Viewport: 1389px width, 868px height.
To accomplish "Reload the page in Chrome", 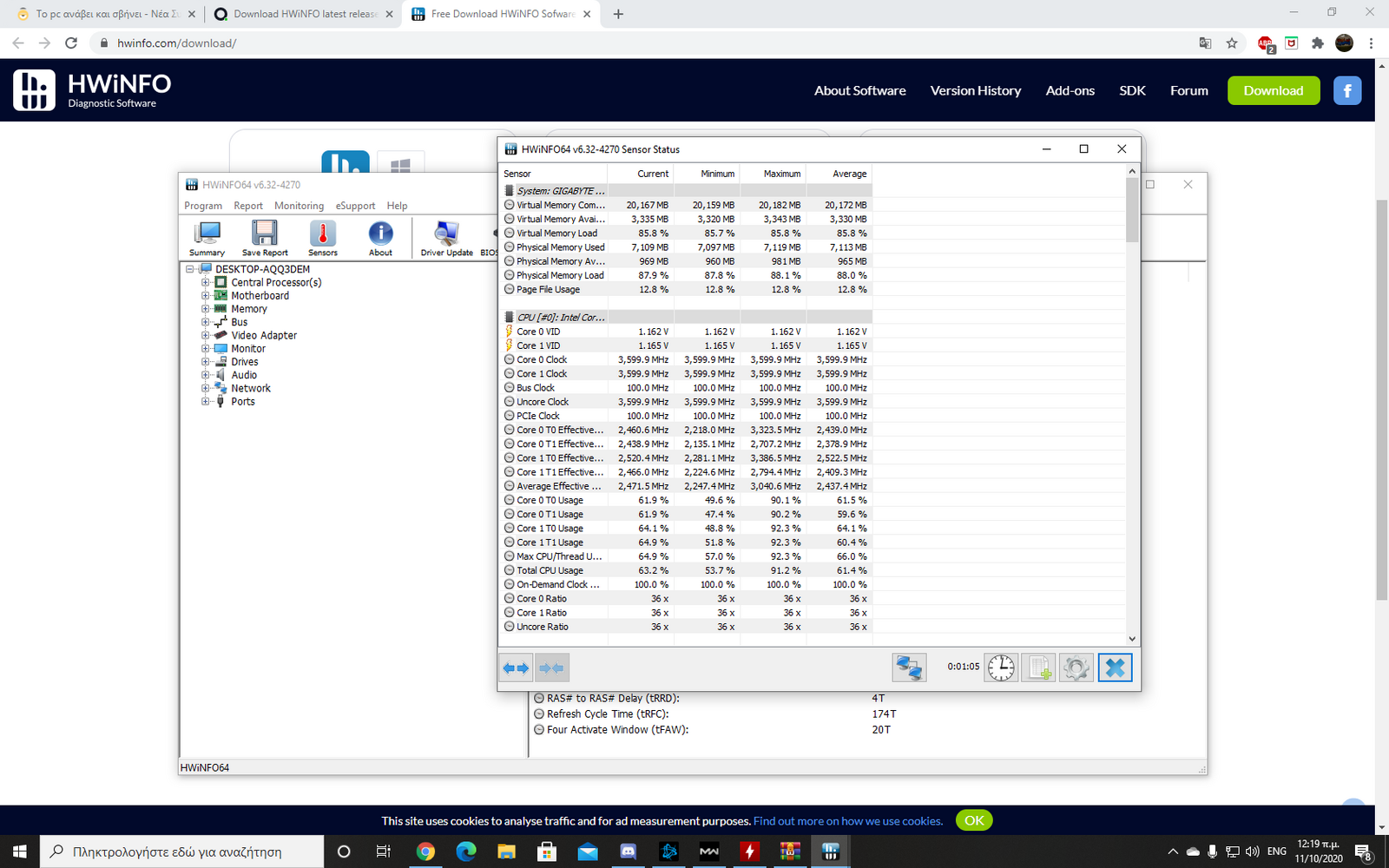I will 71,43.
